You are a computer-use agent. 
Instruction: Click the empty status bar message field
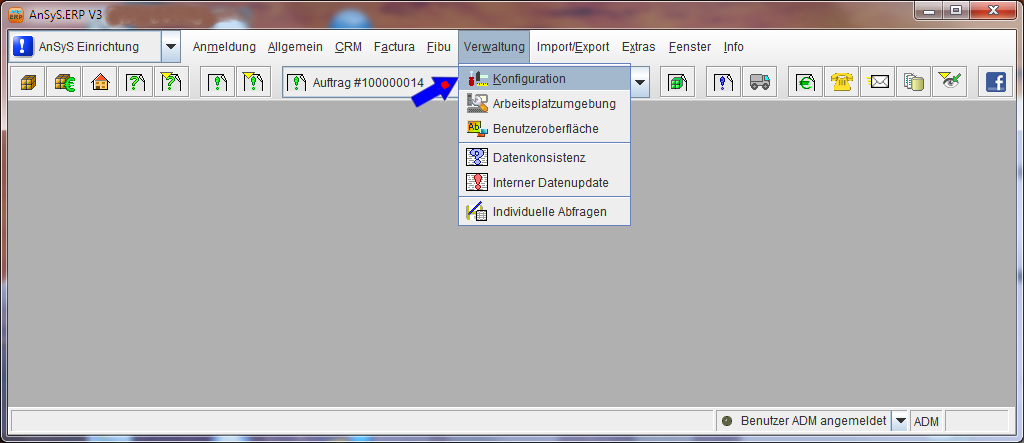(x=360, y=421)
